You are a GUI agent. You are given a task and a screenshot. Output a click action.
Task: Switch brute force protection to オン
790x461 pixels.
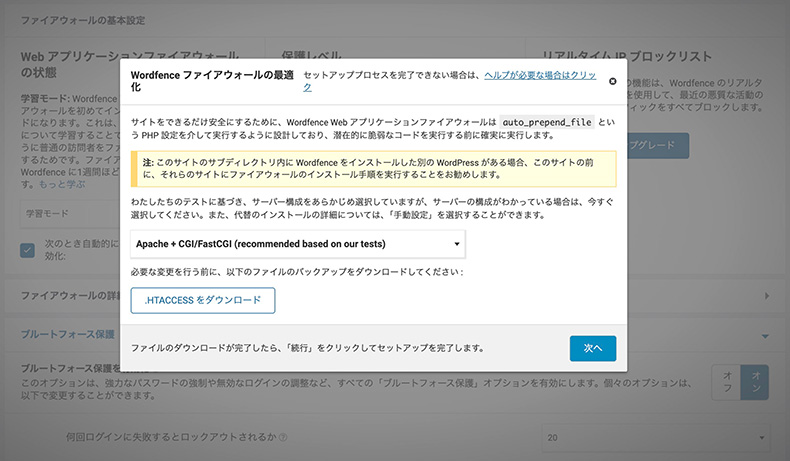click(x=755, y=382)
